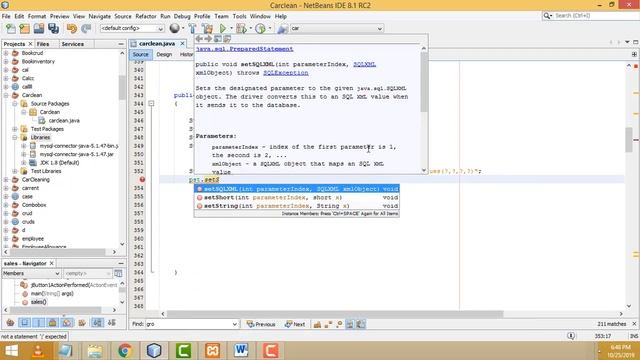Screen dimensions: 640x360
Task: Open the SQLException link in Javadoc
Action: tap(286, 73)
